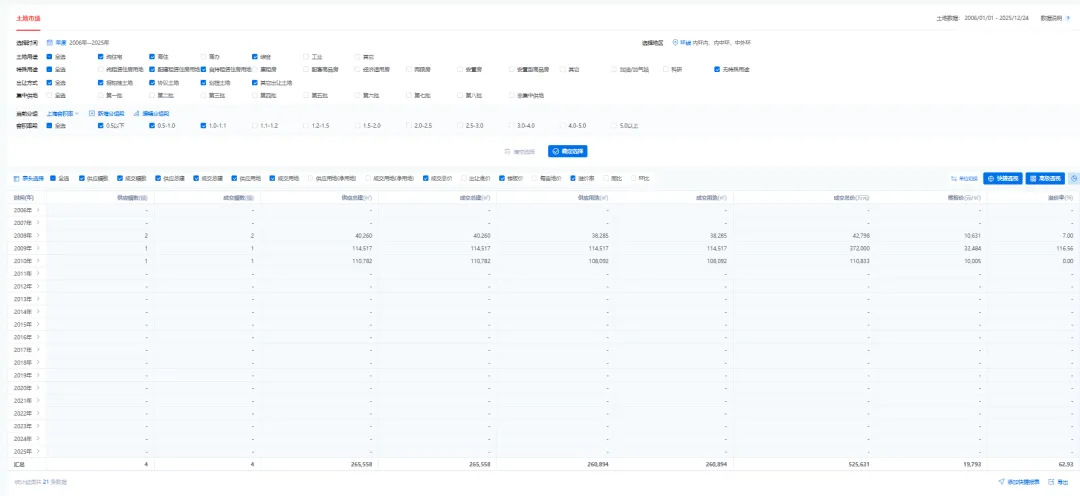1080x496 pixels.
Task: Click the 525,631 summary total price
Action: [x=858, y=464]
